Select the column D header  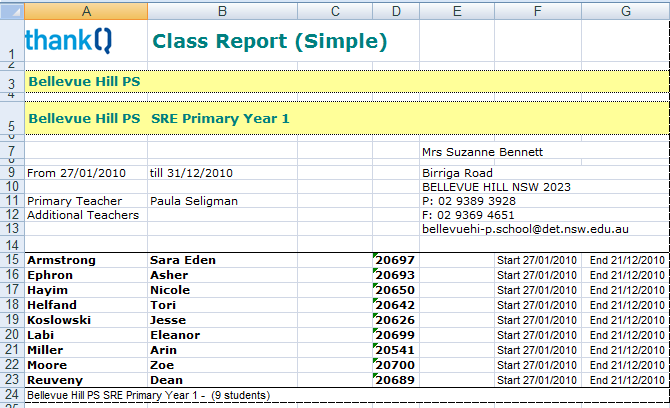click(396, 11)
